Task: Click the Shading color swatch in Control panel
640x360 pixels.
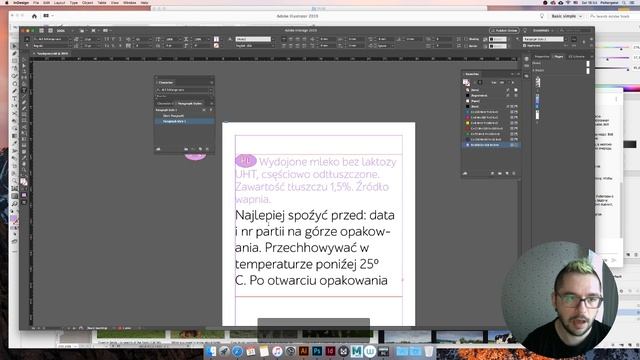Action: coord(498,39)
